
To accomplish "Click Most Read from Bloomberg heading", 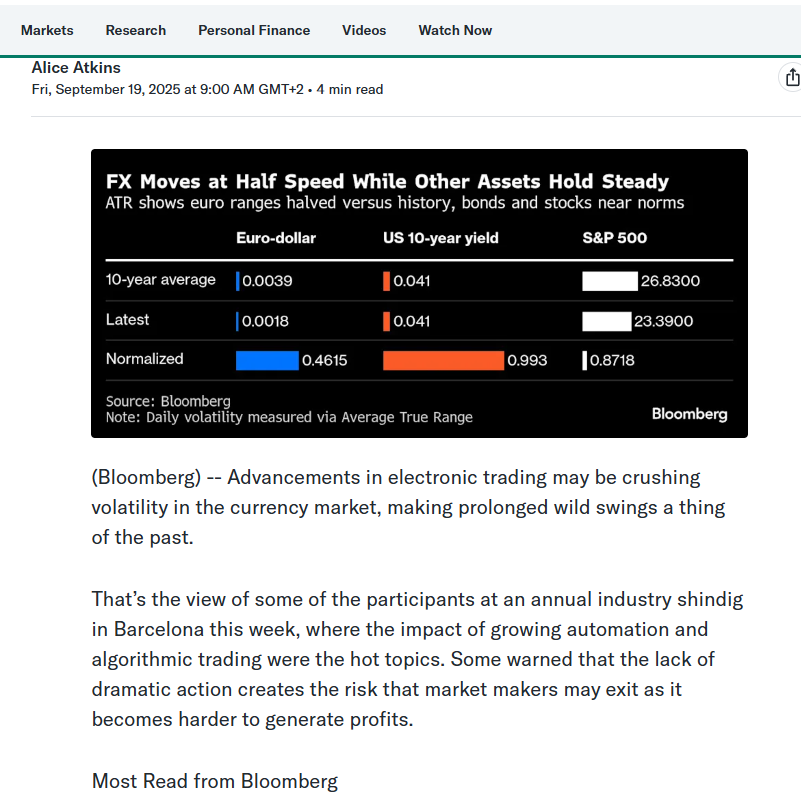I will point(215,781).
